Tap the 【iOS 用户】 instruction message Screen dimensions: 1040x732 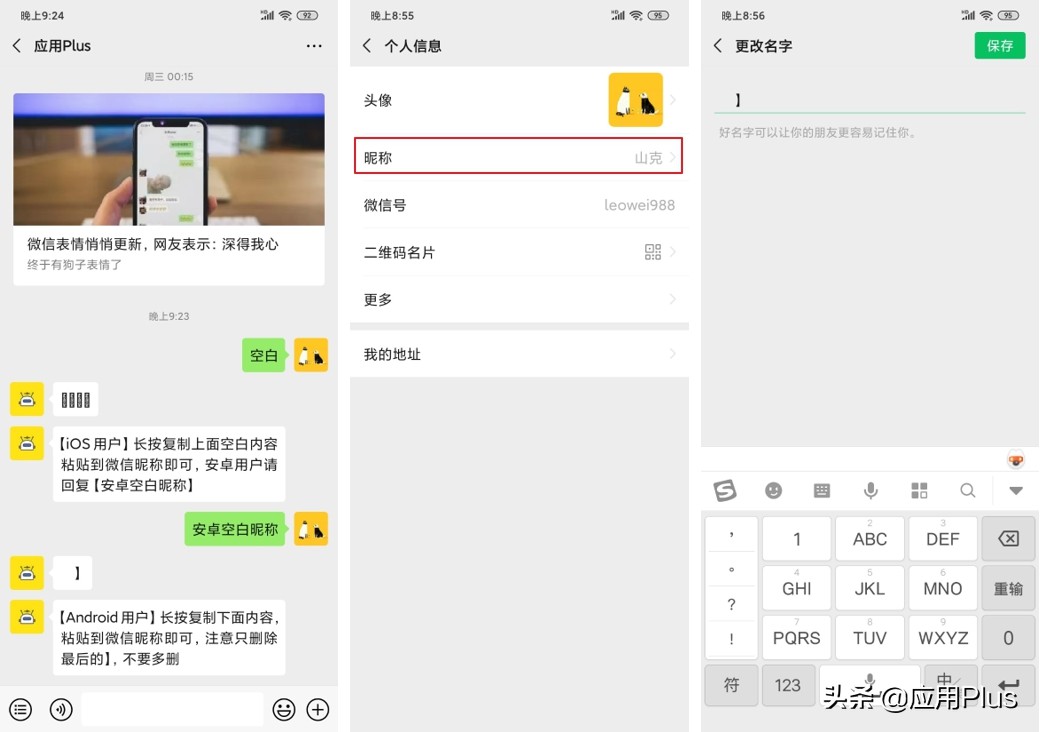[x=169, y=464]
